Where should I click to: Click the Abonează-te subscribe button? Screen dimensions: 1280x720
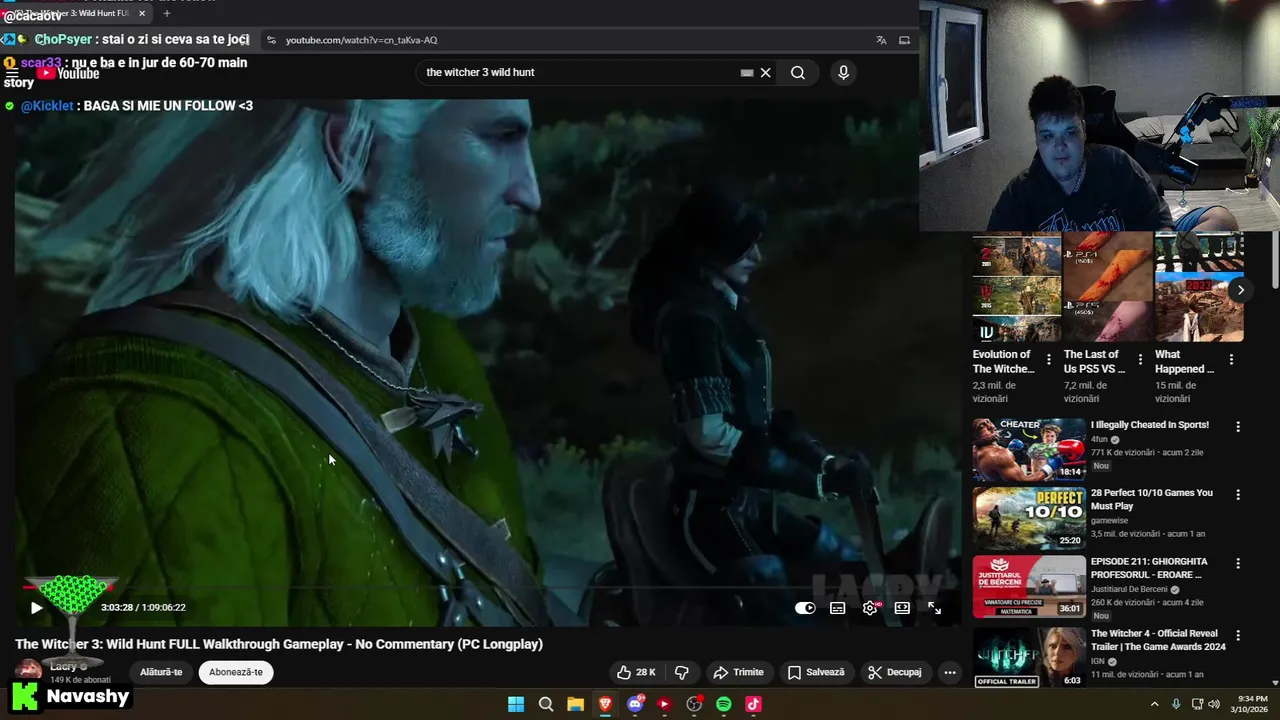(x=236, y=672)
